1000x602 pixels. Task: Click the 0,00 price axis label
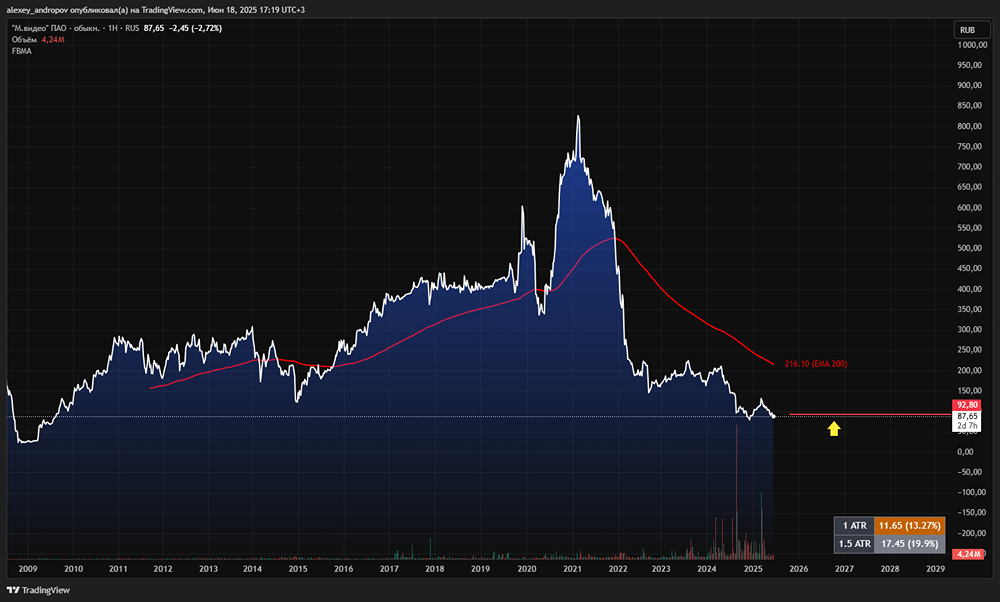tap(966, 452)
